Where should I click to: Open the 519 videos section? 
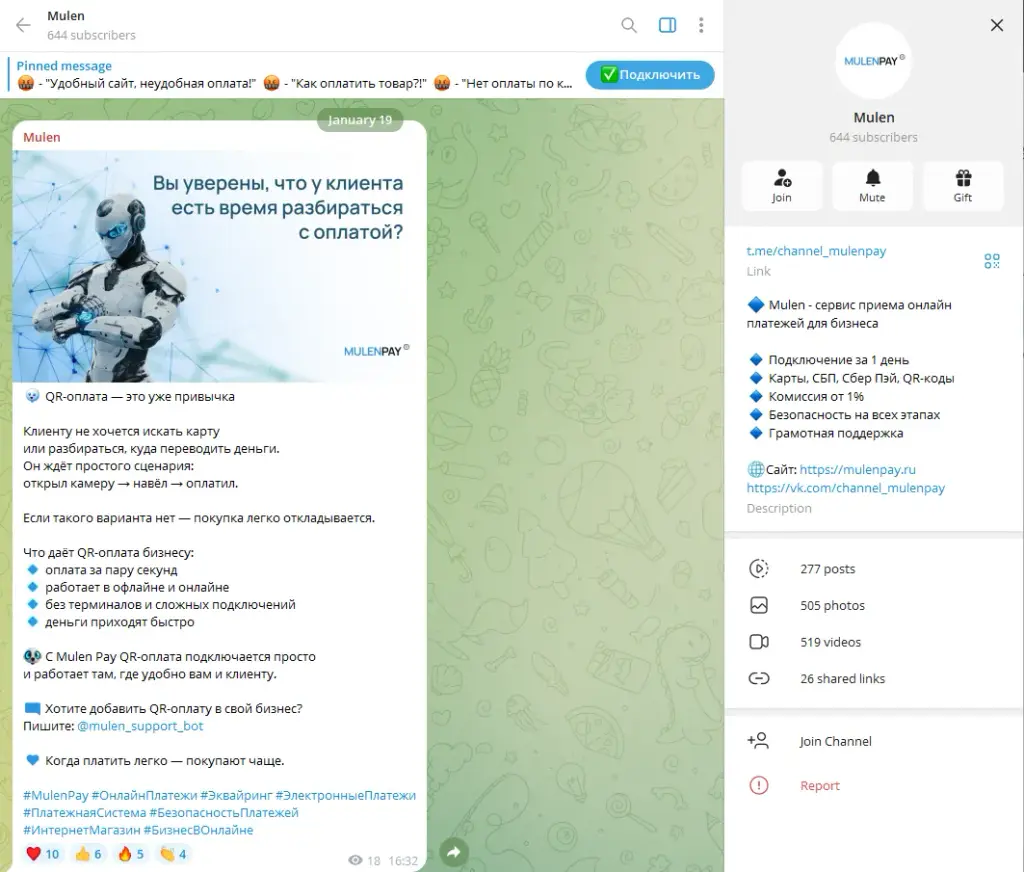pyautogui.click(x=874, y=642)
